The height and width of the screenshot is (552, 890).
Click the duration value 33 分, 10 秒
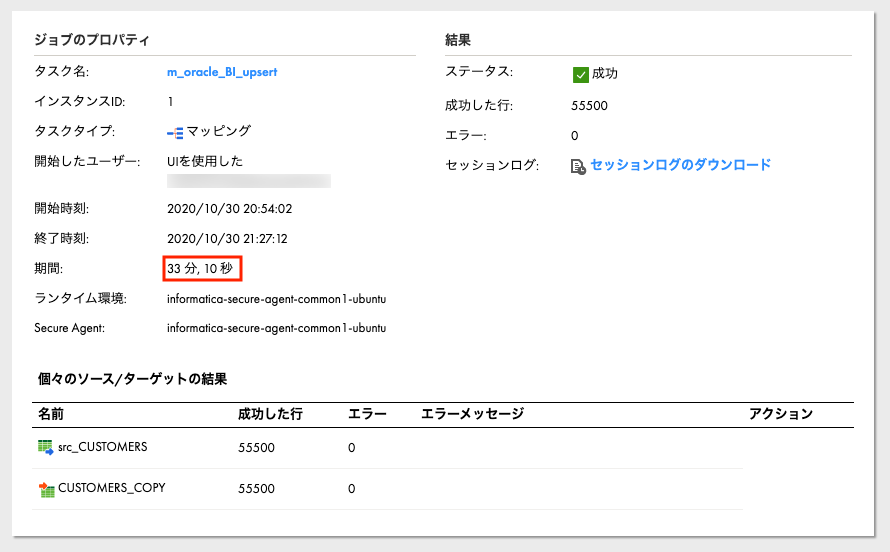point(200,268)
